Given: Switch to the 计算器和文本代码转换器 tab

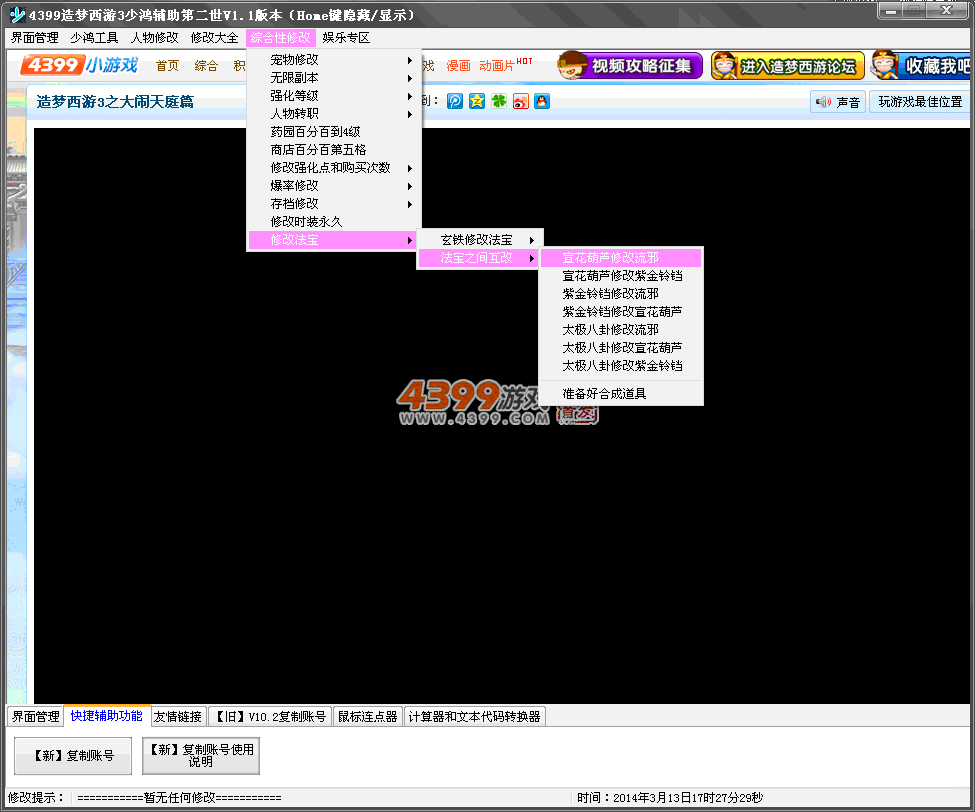Looking at the screenshot, I should click(x=474, y=717).
